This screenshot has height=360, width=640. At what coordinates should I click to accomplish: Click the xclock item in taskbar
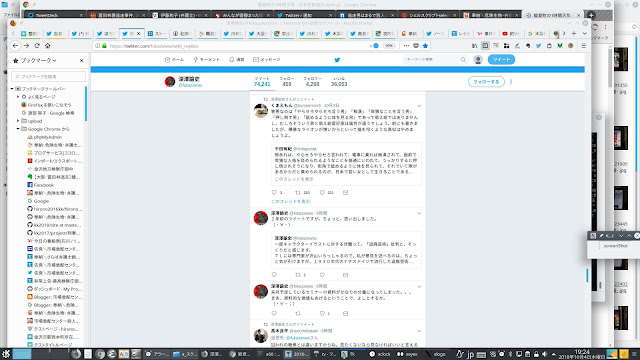(x=380, y=354)
